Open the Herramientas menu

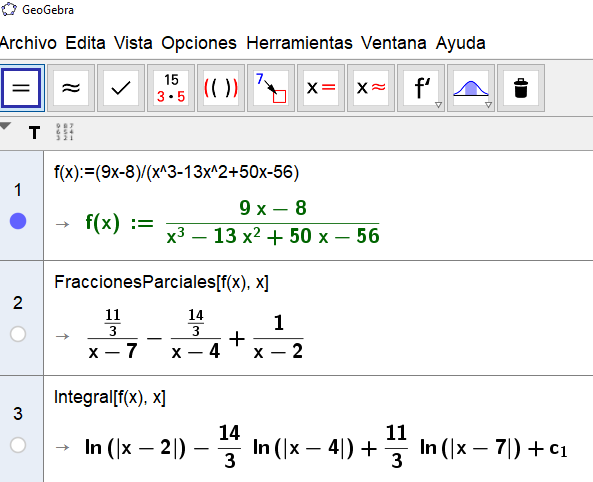click(x=299, y=43)
